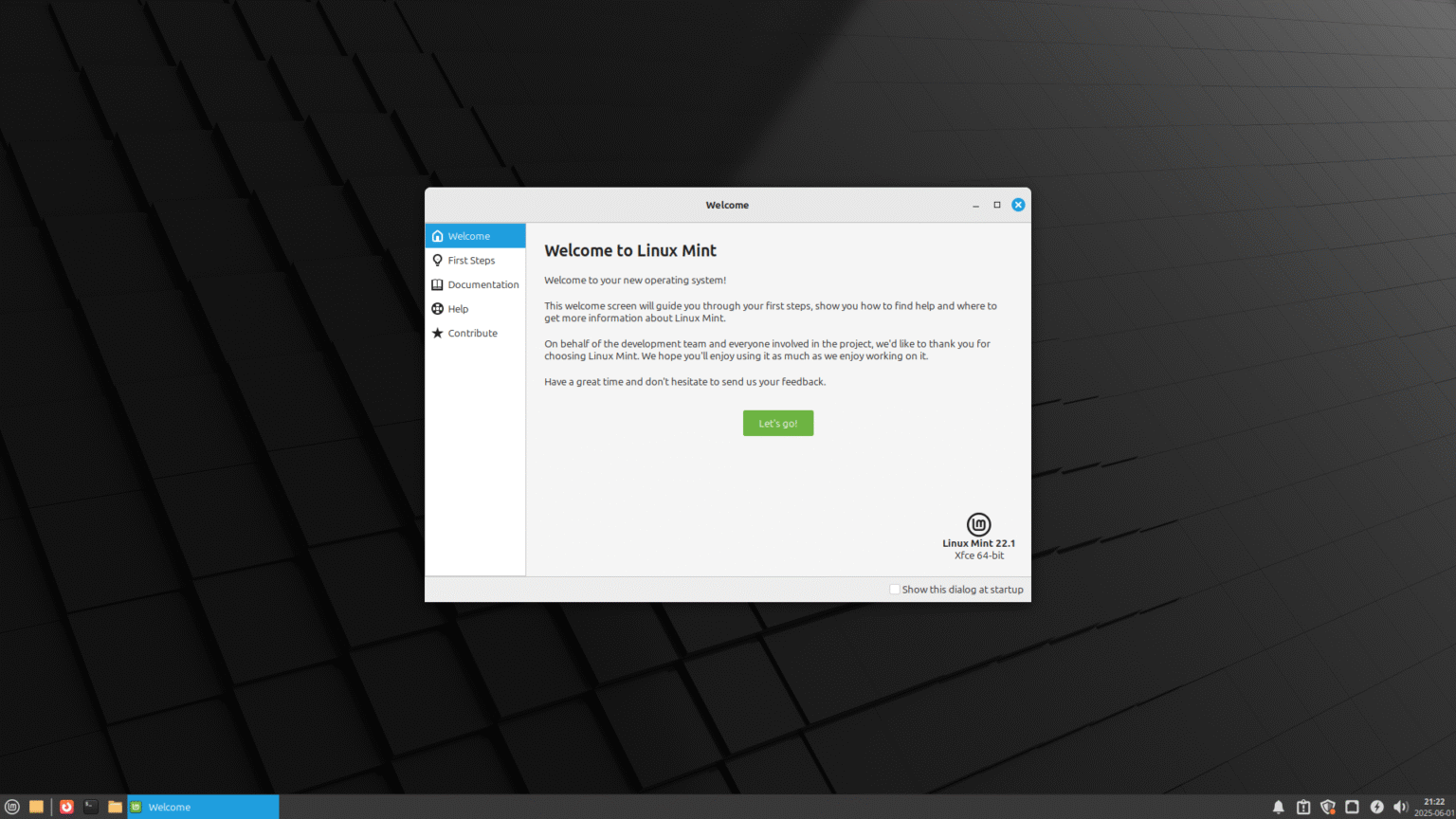Viewport: 1456px width, 819px height.
Task: Switch to the Help section
Action: point(459,308)
